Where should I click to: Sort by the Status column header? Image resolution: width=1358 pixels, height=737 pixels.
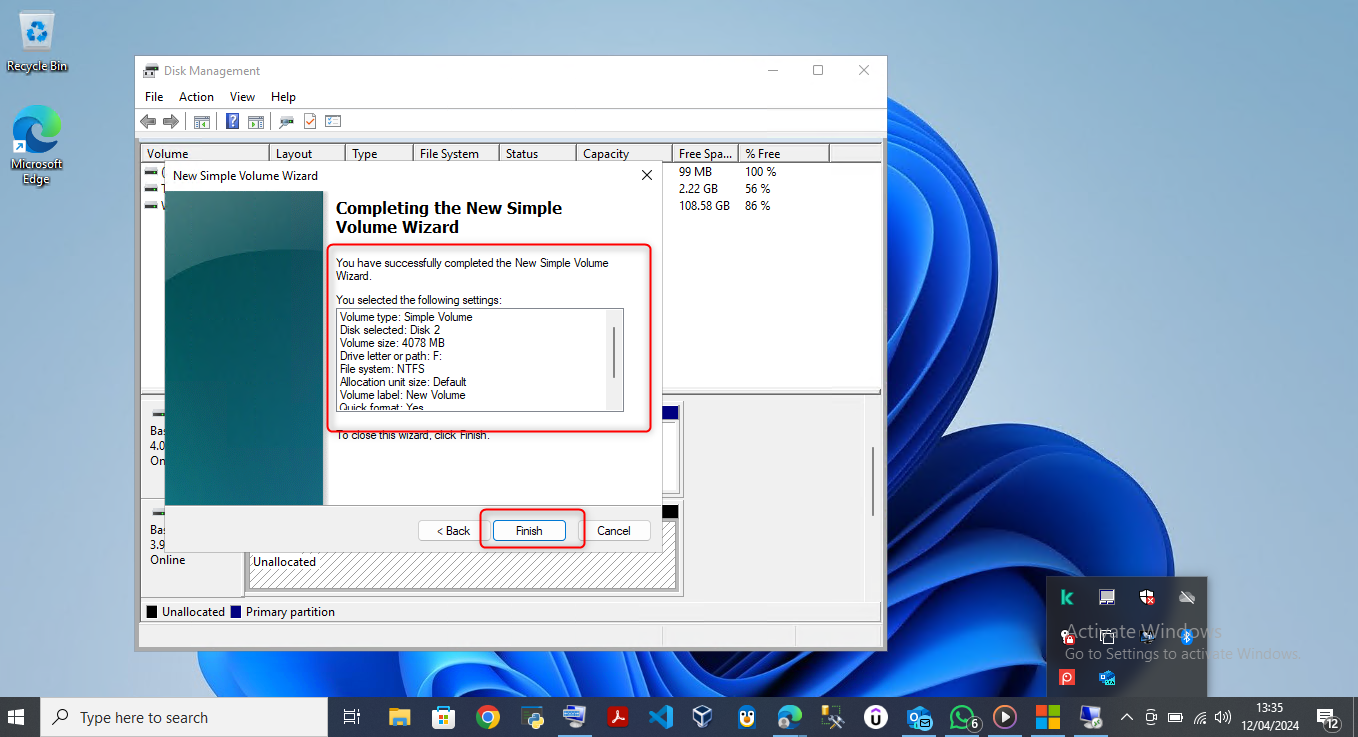[538, 154]
